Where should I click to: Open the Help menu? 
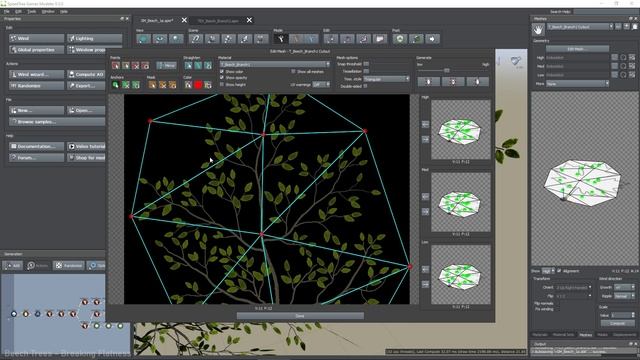[x=64, y=11]
